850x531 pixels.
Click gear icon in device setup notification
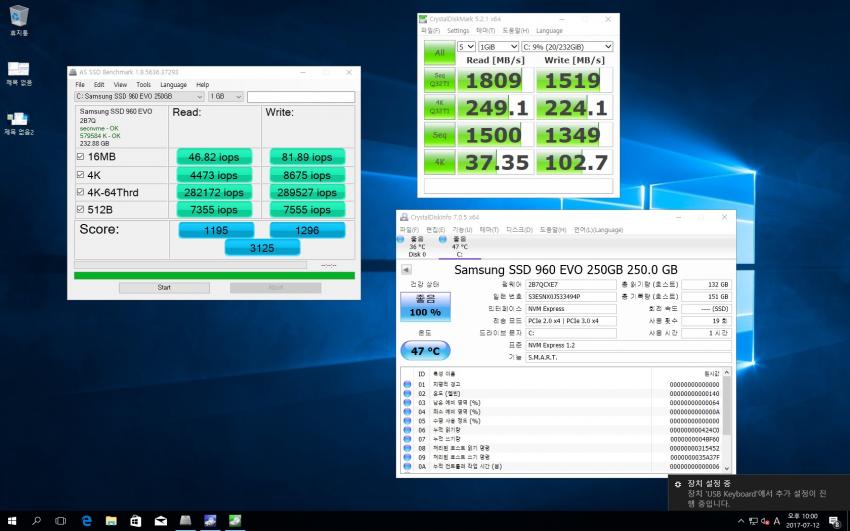click(678, 484)
